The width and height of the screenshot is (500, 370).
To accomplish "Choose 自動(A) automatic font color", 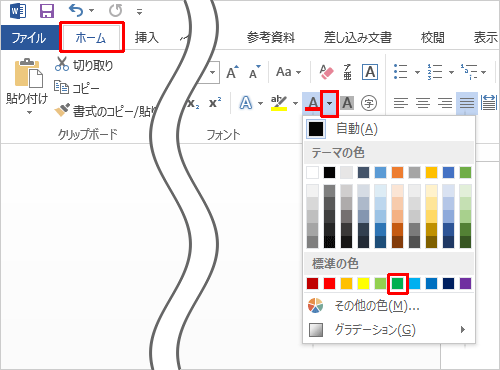I will click(389, 129).
